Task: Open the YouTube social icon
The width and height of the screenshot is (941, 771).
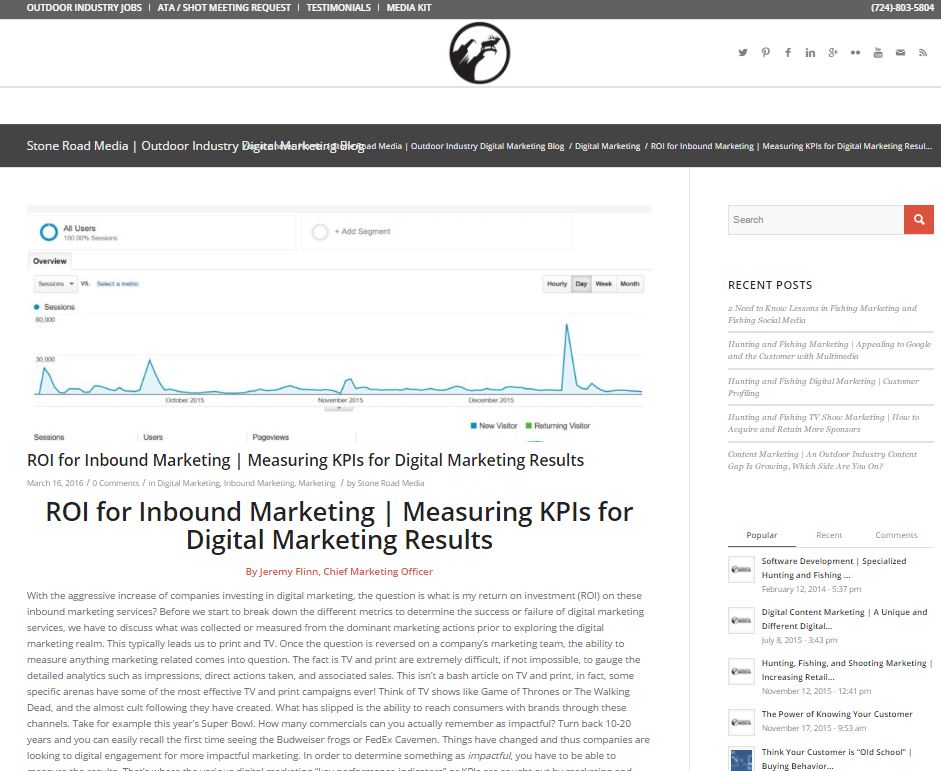Action: point(878,53)
